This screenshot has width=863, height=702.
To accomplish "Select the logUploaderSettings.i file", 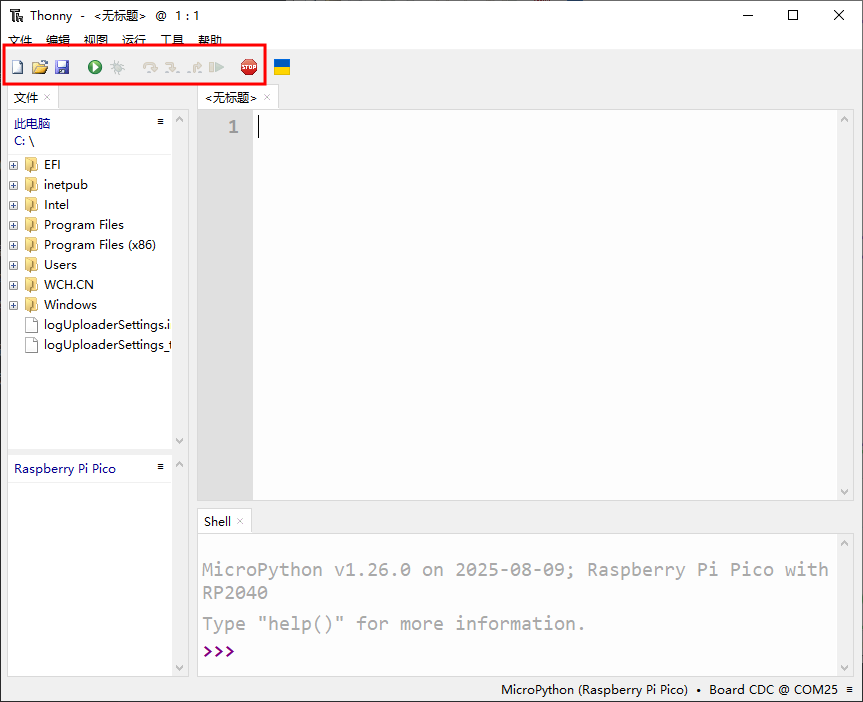I will click(x=90, y=325).
